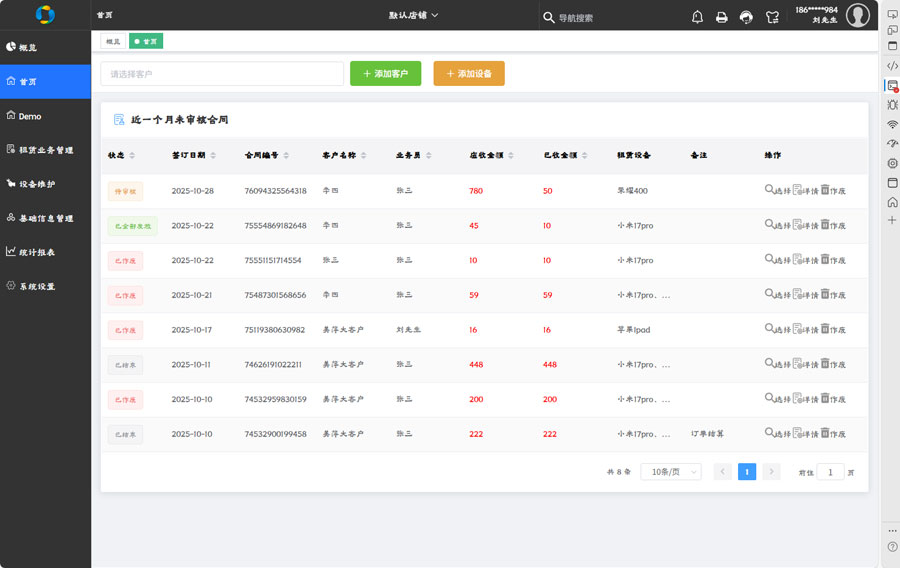900x568 pixels.
Task: Click the Wi-Fi icon in the right sidebar
Action: [892, 124]
